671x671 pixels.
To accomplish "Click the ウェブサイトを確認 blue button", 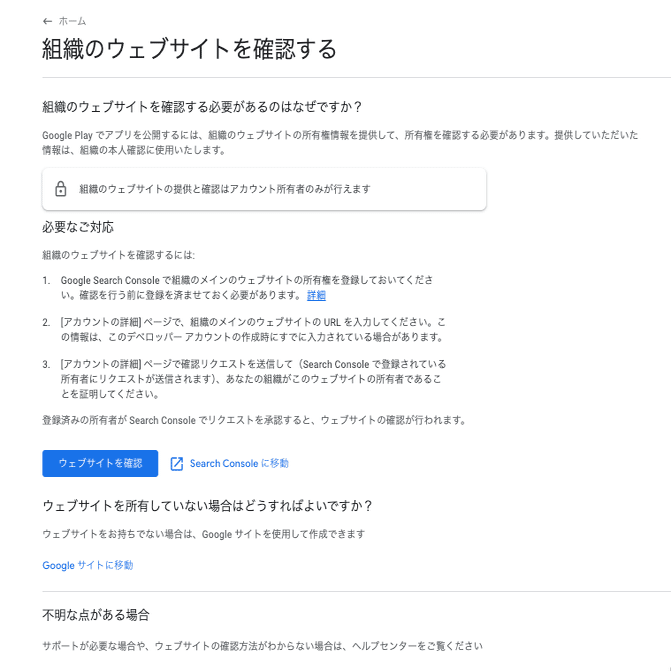I will [100, 463].
